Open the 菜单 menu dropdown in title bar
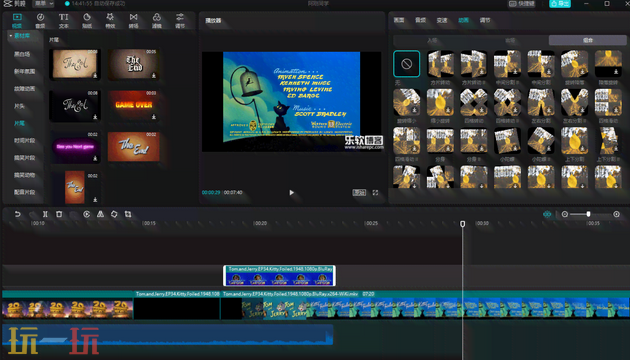The width and height of the screenshot is (630, 360). point(43,4)
